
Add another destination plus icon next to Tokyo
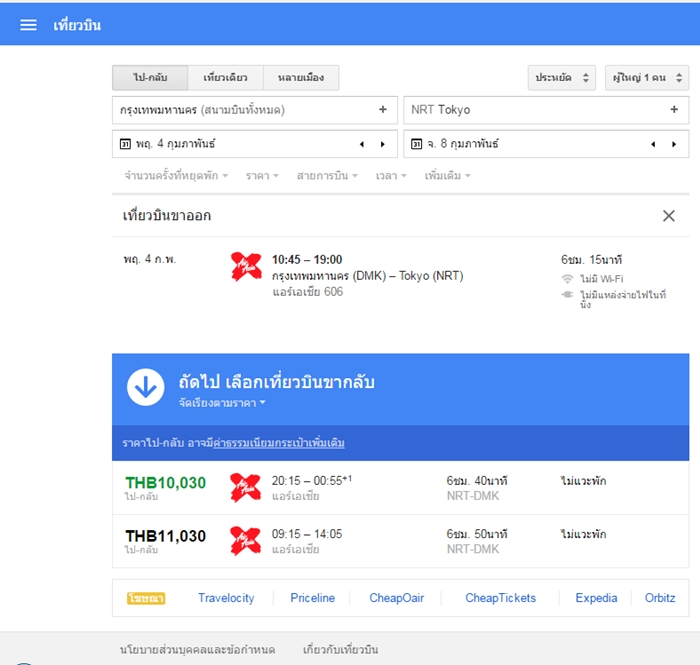click(674, 109)
